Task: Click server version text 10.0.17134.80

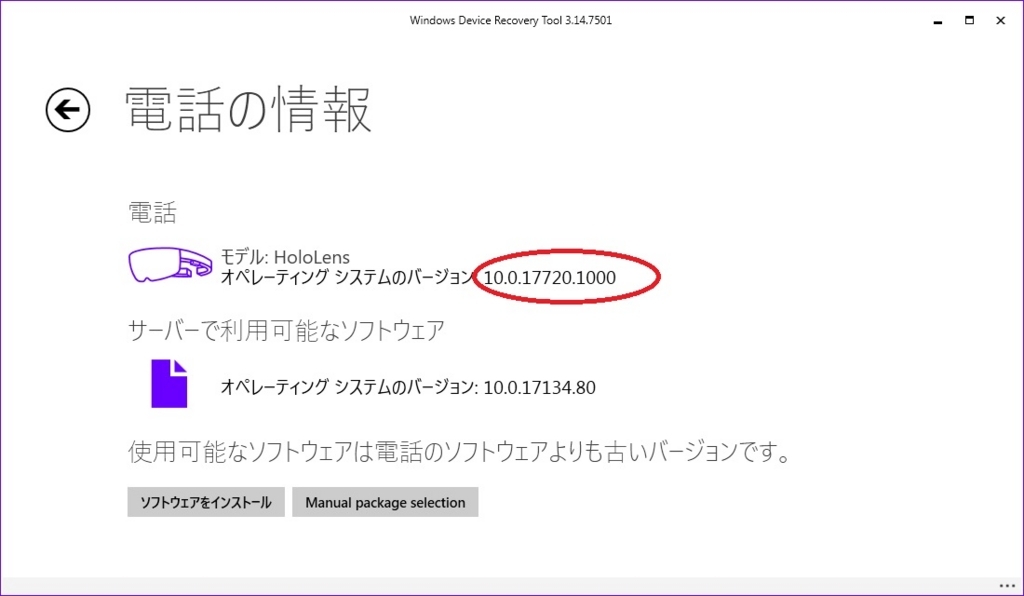Action: coord(539,387)
